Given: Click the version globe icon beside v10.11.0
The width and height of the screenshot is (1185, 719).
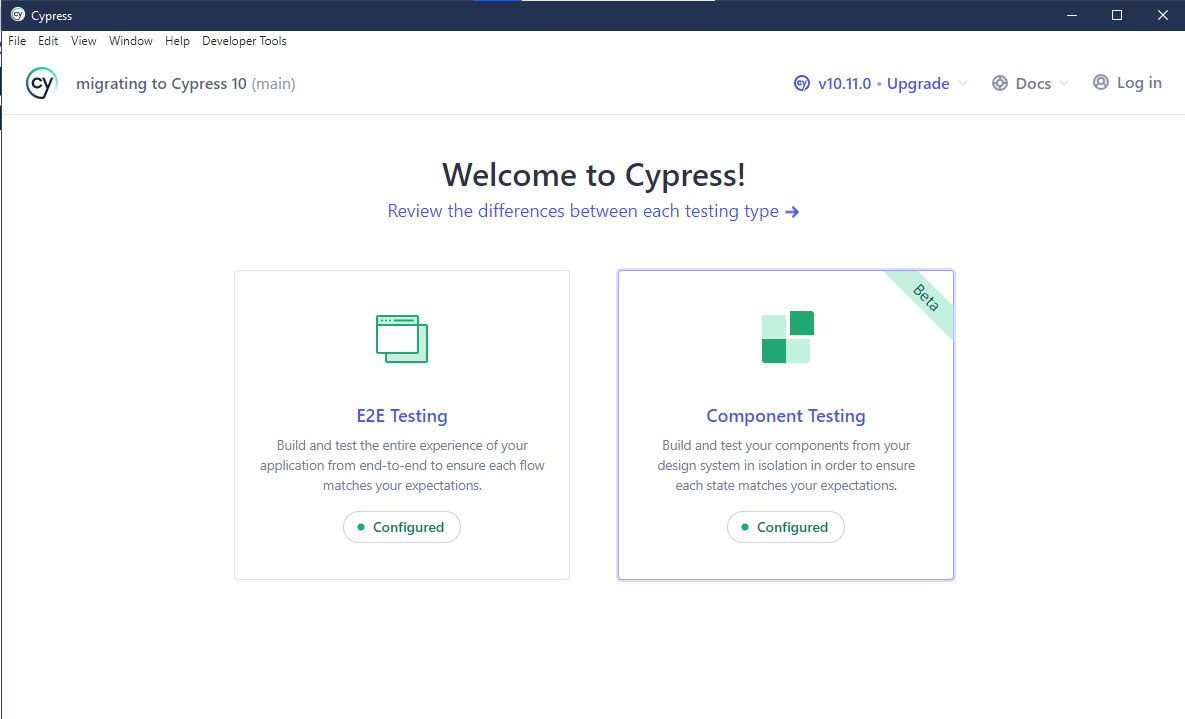Looking at the screenshot, I should [802, 83].
